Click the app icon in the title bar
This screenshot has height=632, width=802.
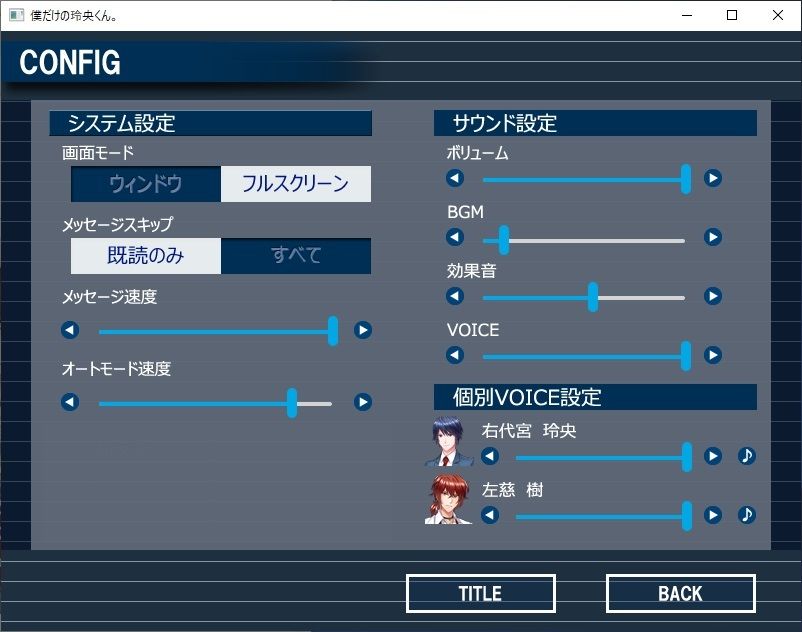click(x=16, y=15)
